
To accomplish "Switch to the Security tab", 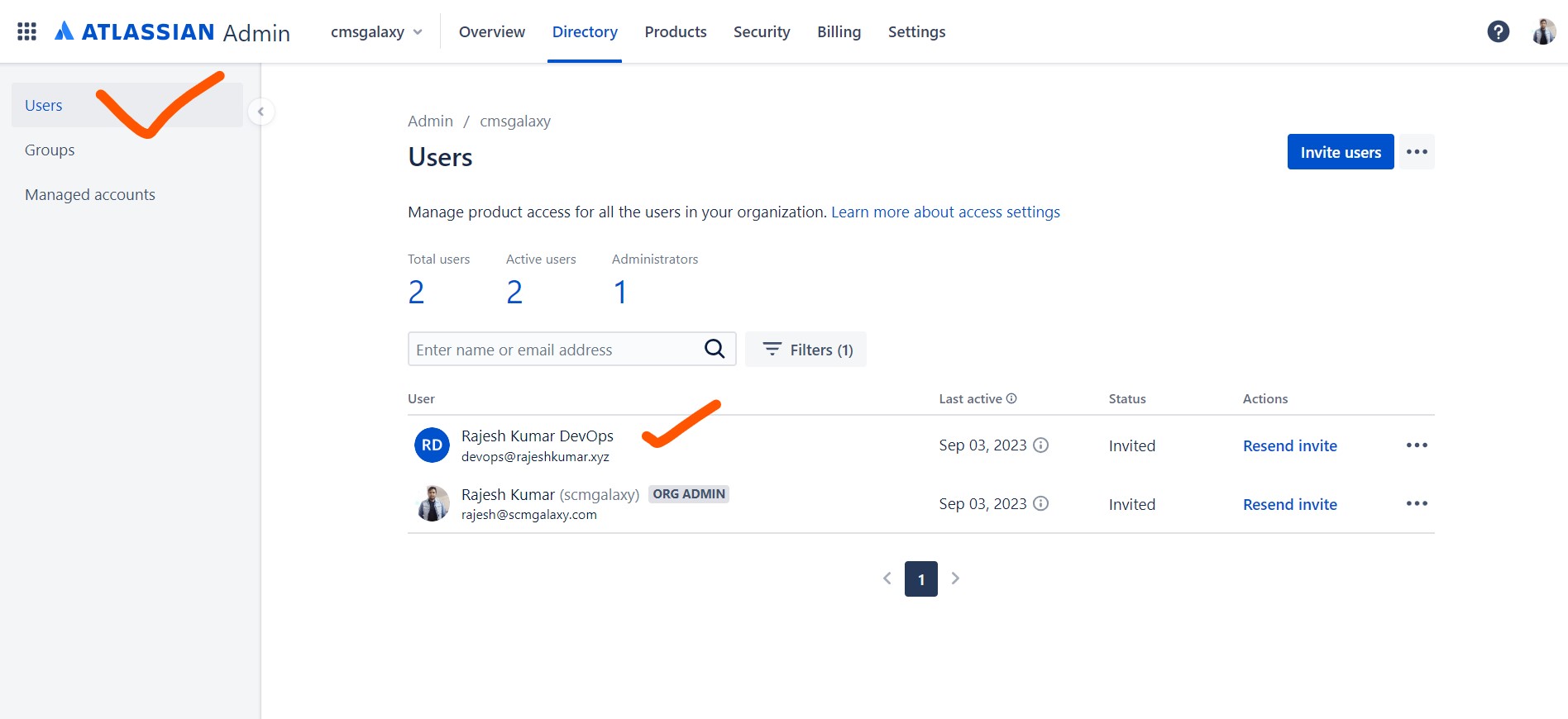I will [x=762, y=32].
